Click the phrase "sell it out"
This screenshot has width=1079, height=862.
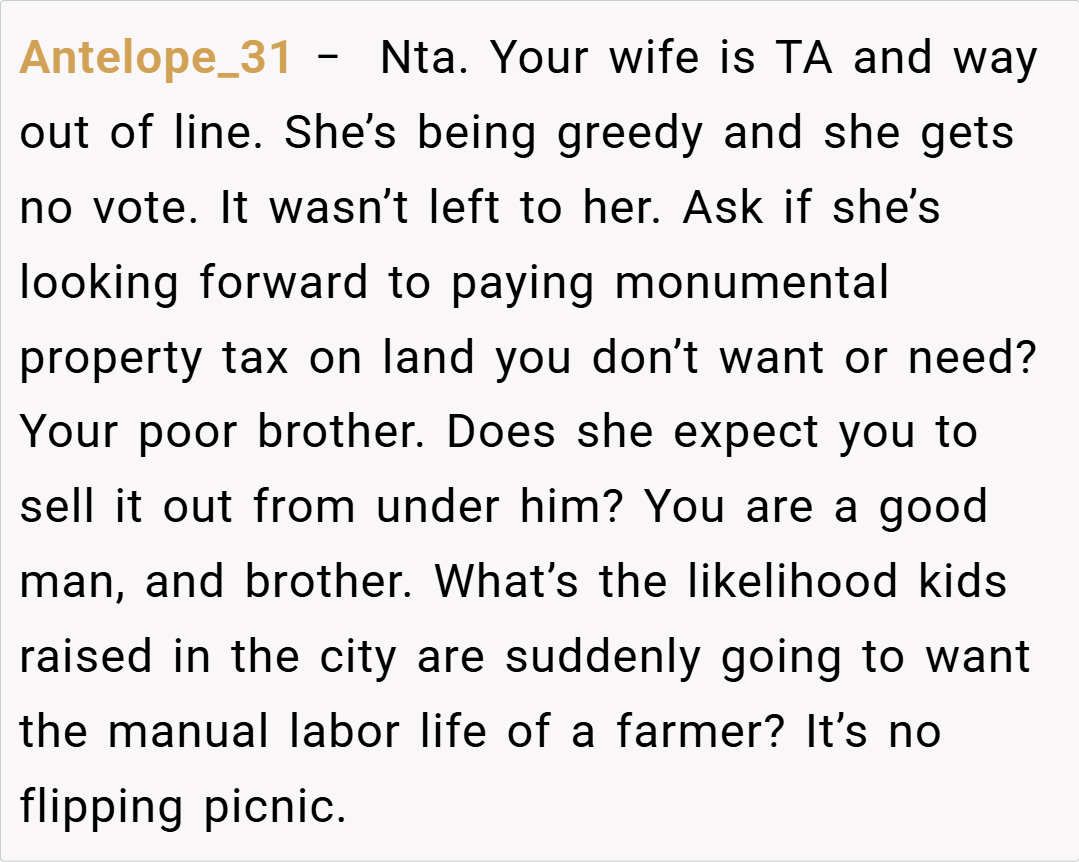[x=129, y=507]
